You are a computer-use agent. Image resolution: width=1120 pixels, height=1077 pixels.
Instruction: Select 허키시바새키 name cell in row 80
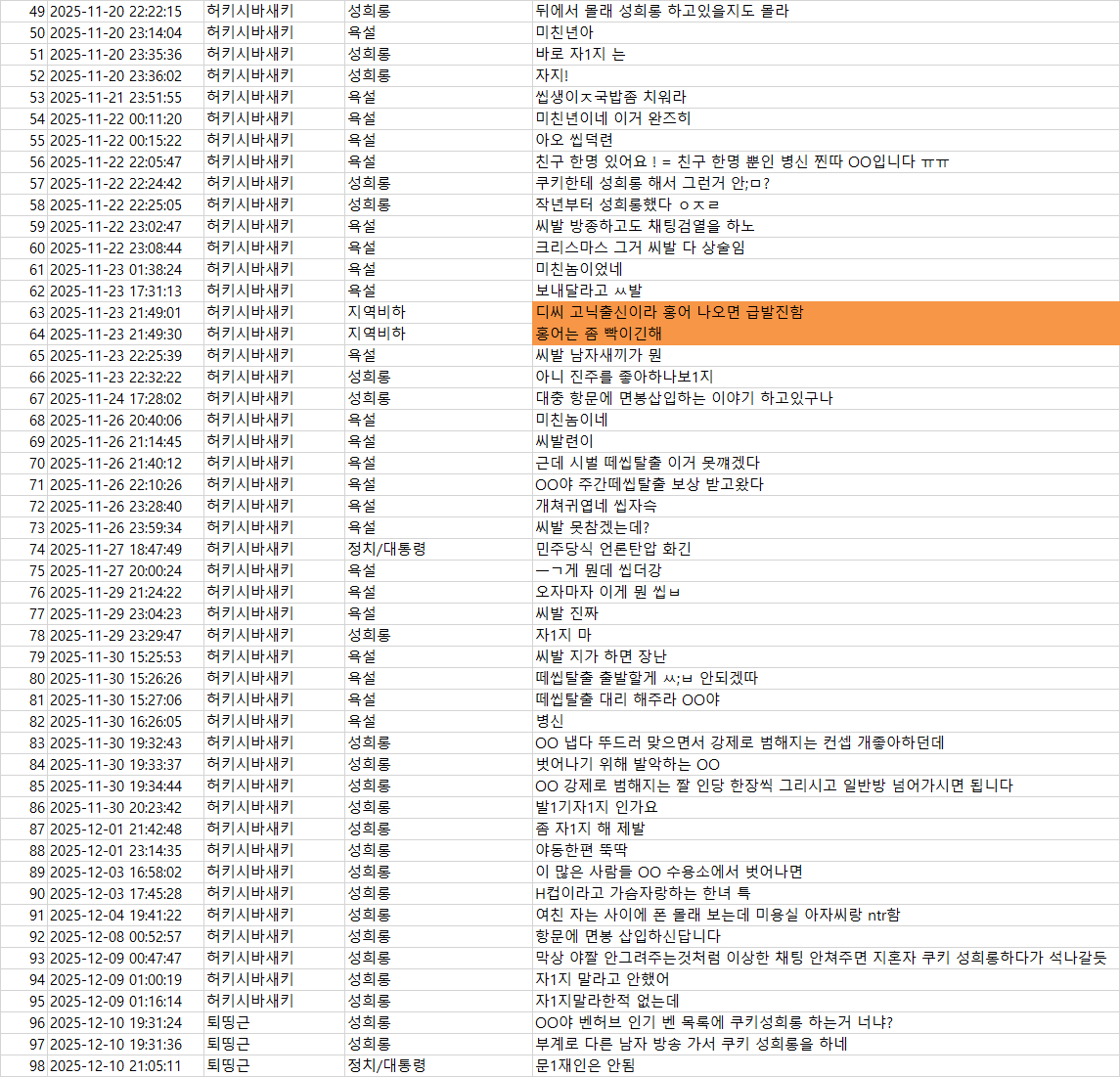[274, 678]
